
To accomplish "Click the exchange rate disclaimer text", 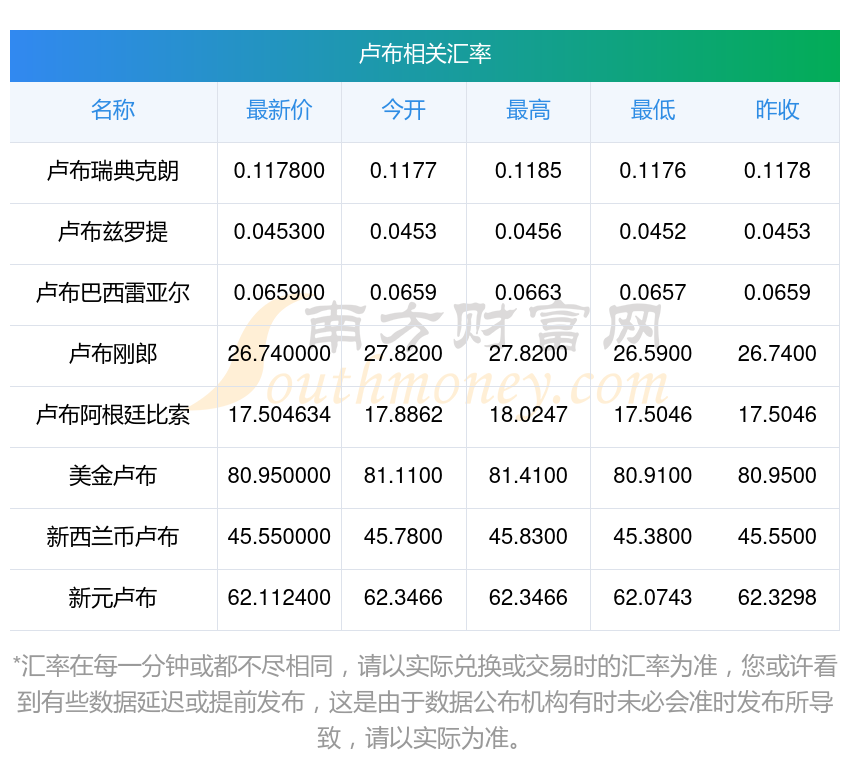I will (x=425, y=702).
